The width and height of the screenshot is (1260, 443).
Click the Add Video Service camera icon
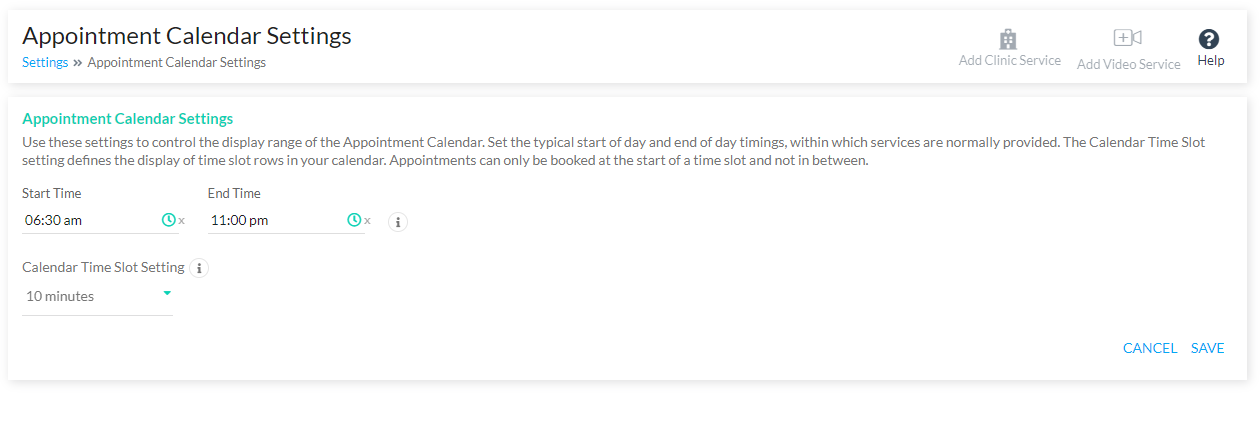(x=1127, y=38)
